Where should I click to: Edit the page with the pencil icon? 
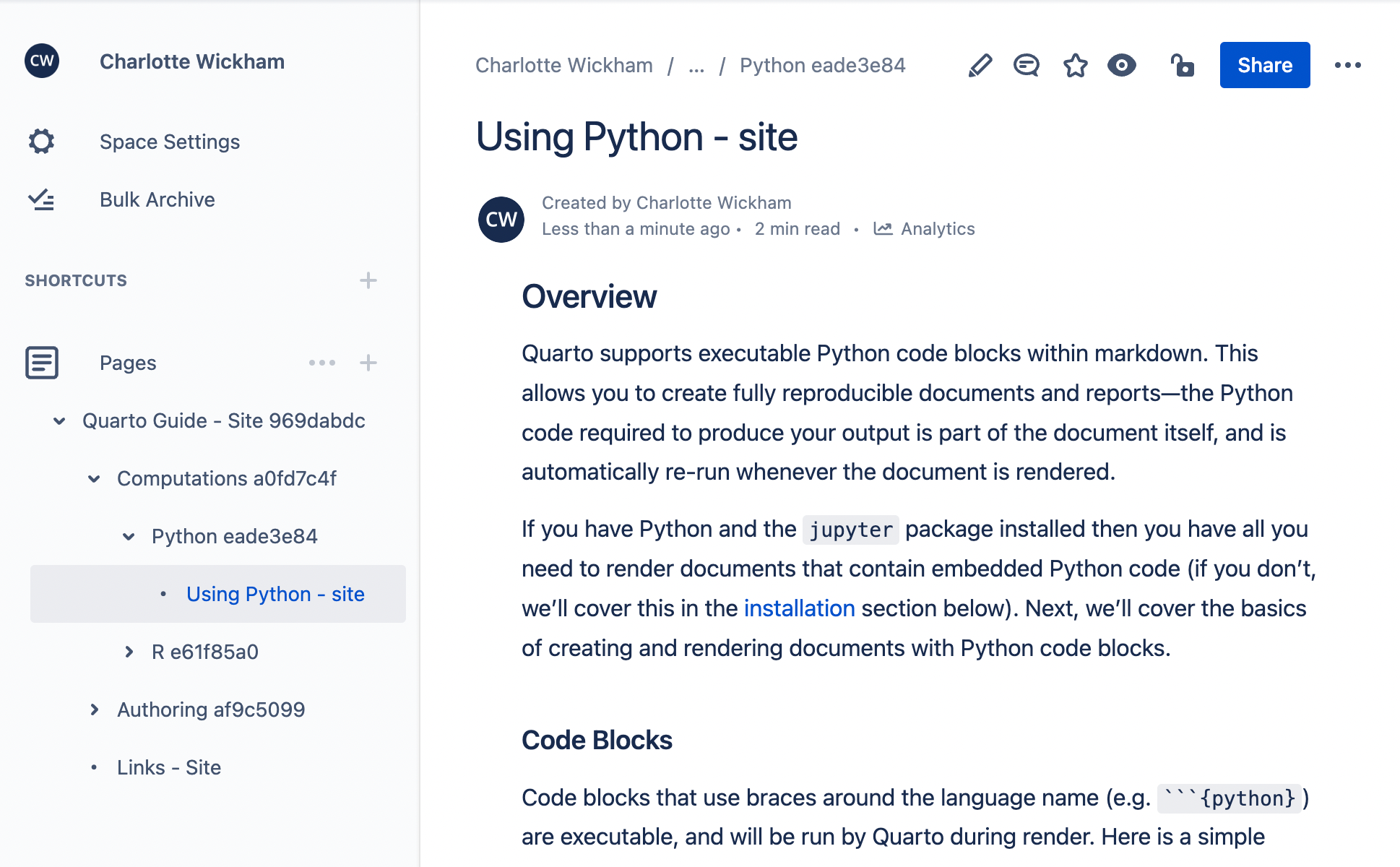coord(980,65)
